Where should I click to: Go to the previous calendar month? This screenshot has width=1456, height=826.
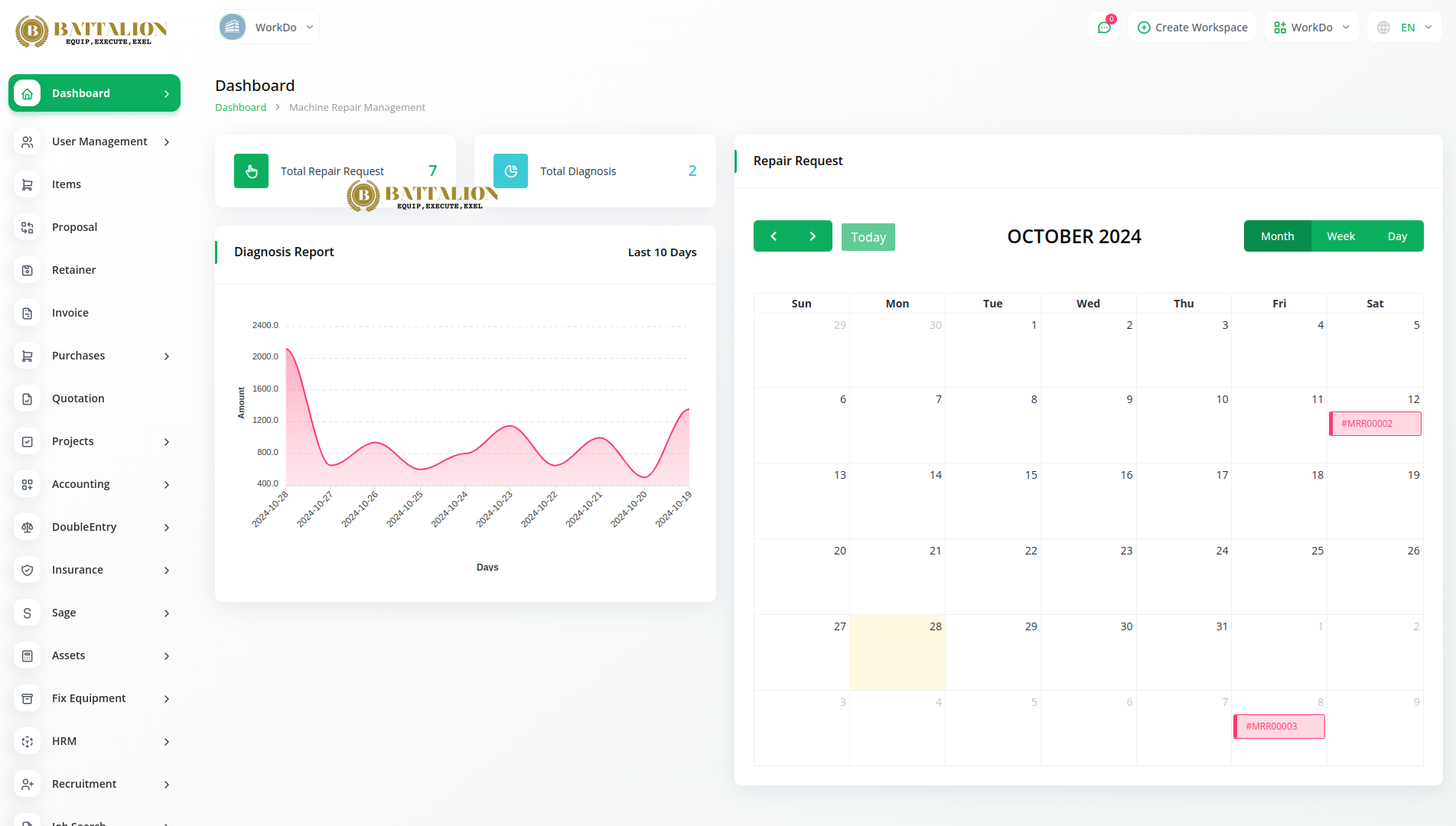pyautogui.click(x=774, y=236)
